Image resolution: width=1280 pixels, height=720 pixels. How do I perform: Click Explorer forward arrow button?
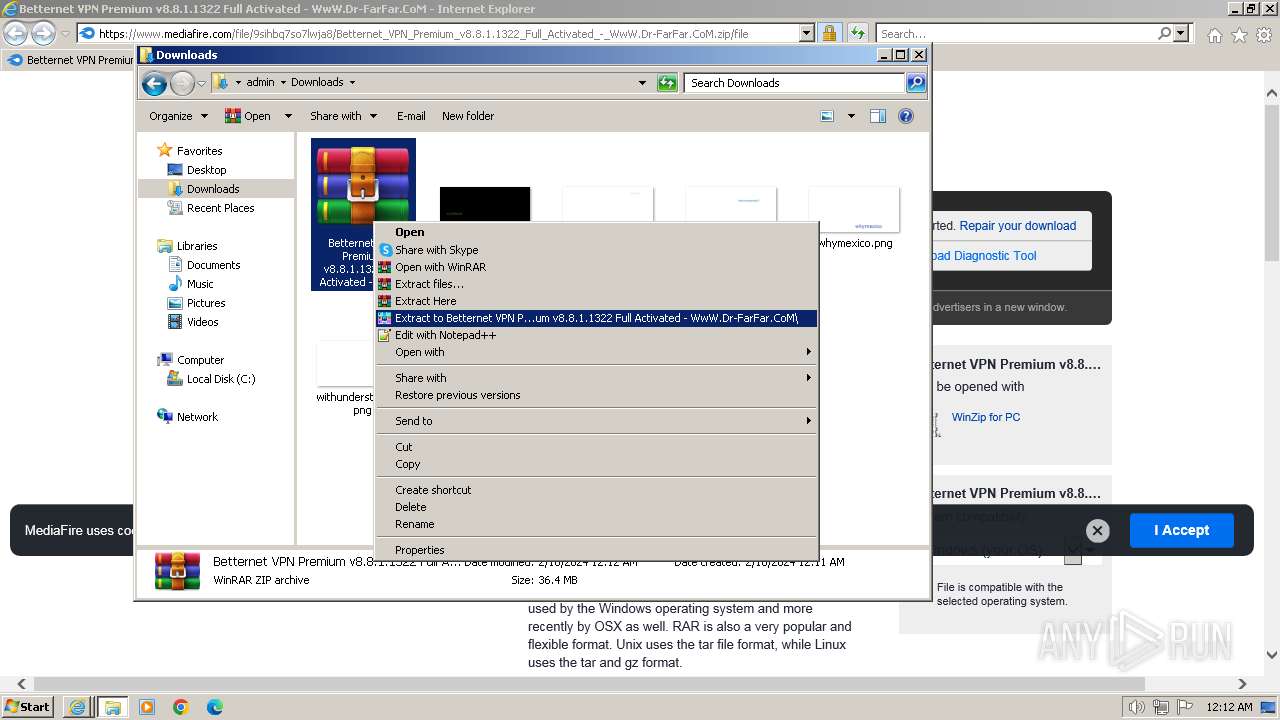point(182,83)
